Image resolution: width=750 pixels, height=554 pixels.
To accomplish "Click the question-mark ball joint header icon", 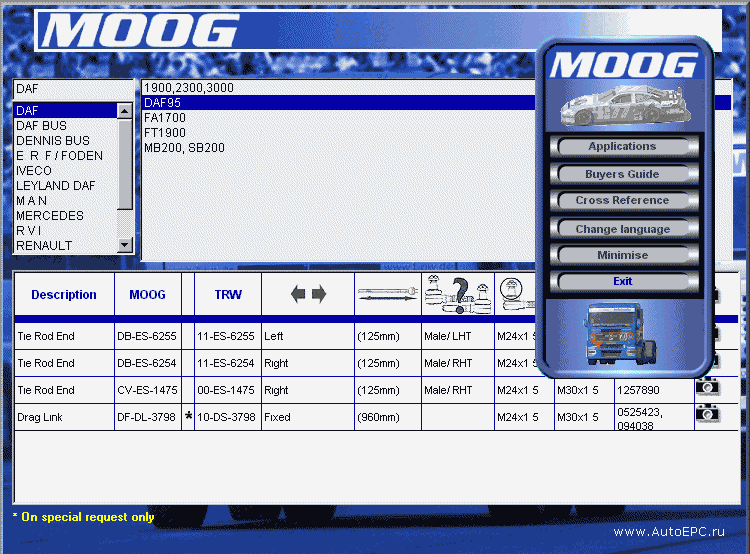I will click(x=458, y=295).
